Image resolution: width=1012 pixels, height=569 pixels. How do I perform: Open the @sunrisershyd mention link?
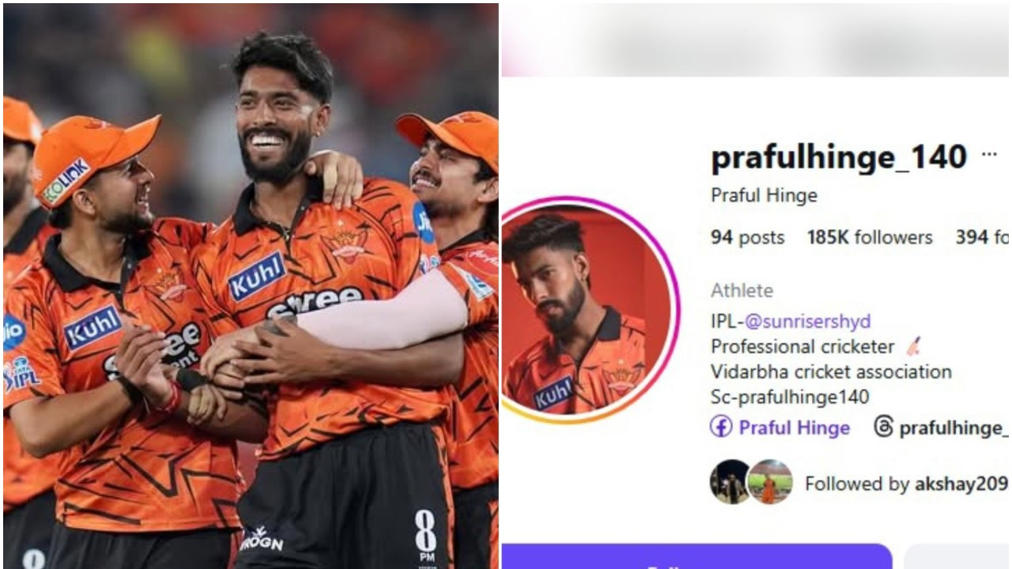[807, 321]
